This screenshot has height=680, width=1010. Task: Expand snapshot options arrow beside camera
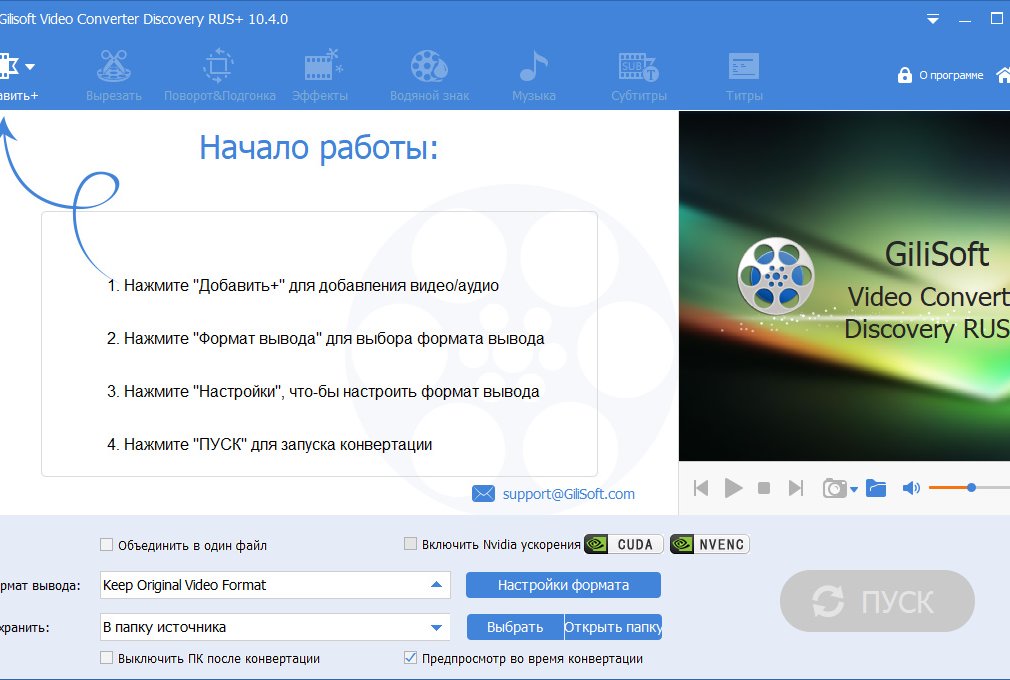(854, 489)
